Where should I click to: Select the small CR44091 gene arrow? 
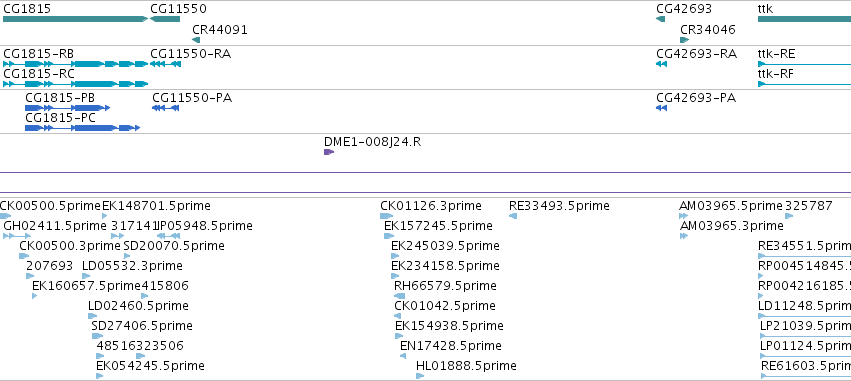[x=196, y=40]
